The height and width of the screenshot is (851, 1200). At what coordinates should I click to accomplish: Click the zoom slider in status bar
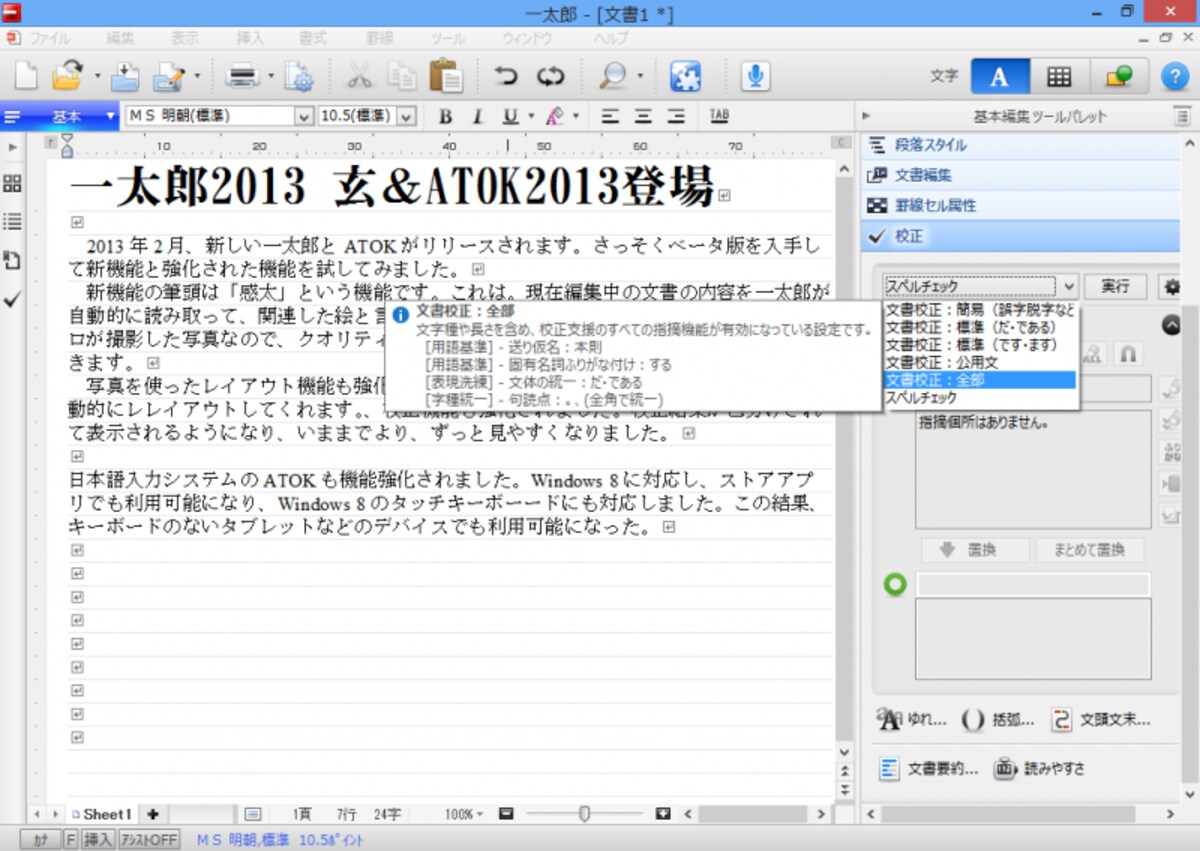click(584, 814)
